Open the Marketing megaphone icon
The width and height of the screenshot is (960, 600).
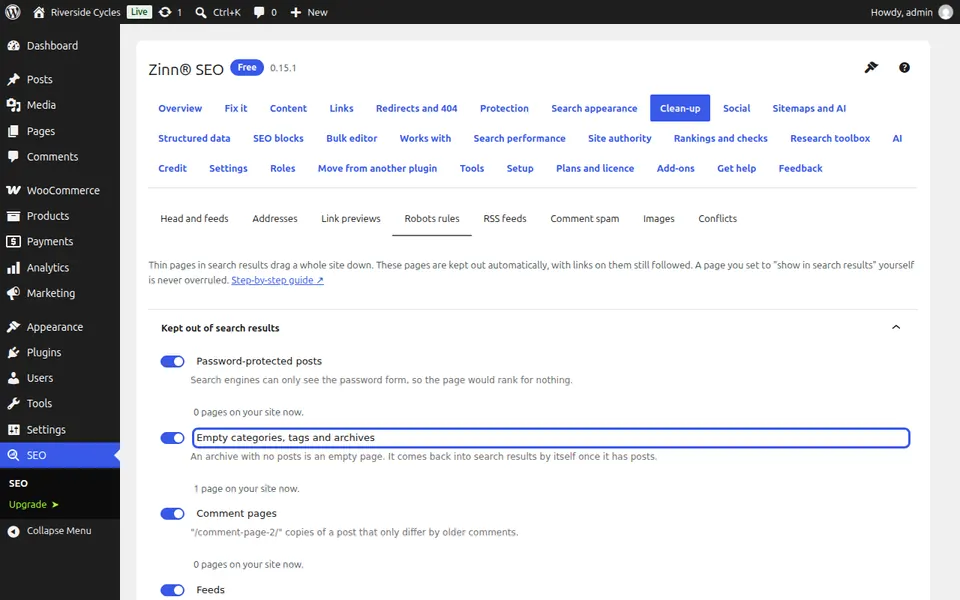click(13, 294)
